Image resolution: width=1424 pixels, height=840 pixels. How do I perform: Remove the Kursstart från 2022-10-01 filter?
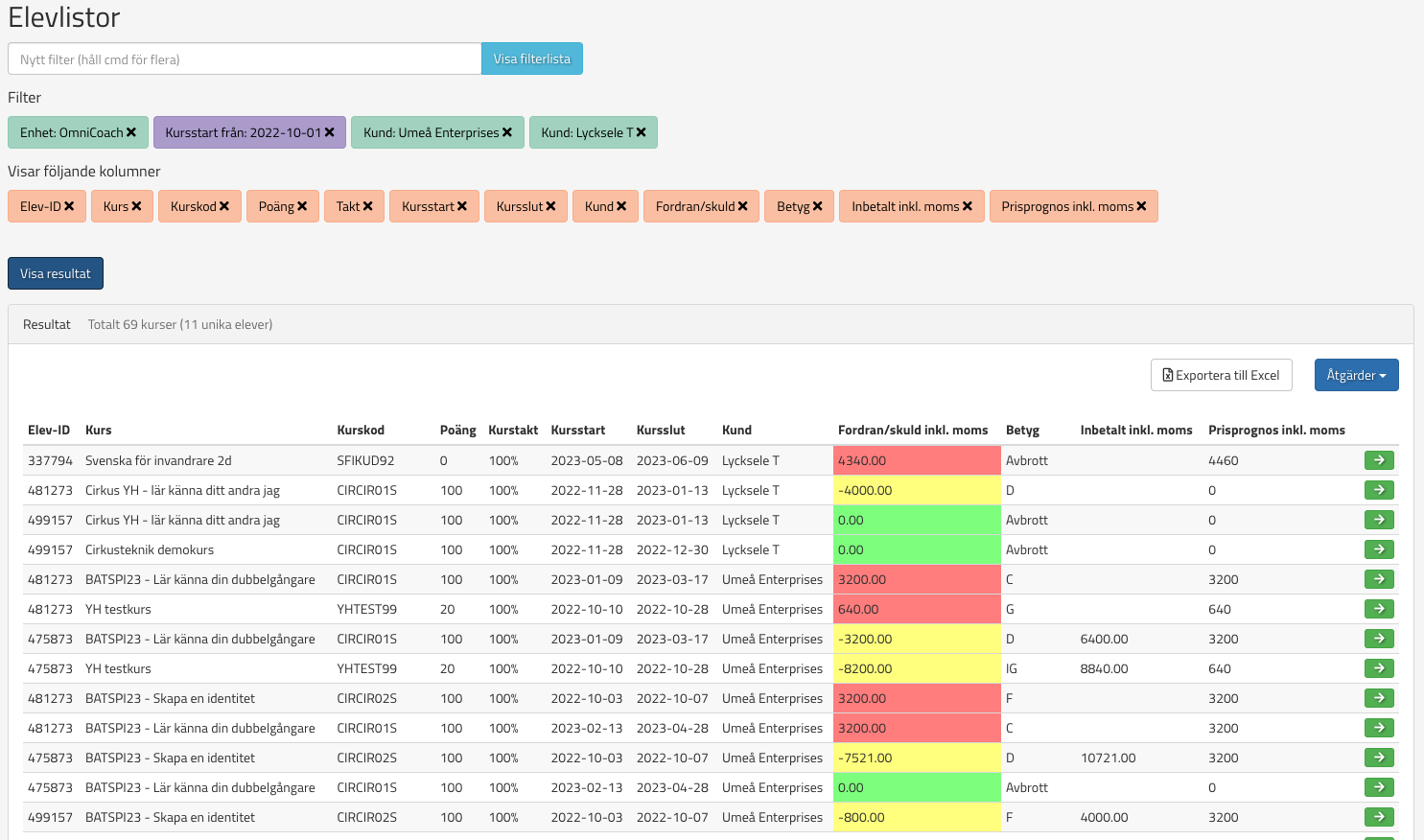(329, 133)
